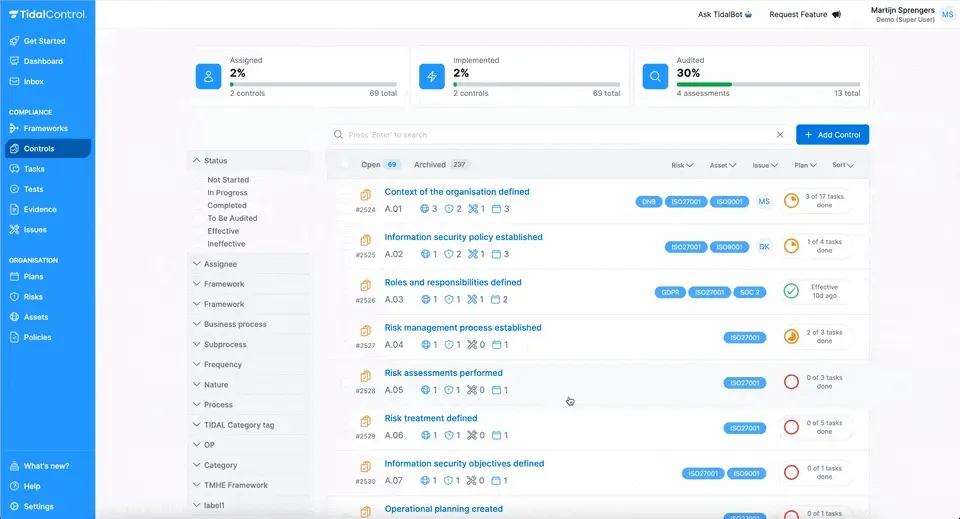The image size is (960, 519).
Task: Click the Policies document icon in sidebar
Action: click(14, 337)
